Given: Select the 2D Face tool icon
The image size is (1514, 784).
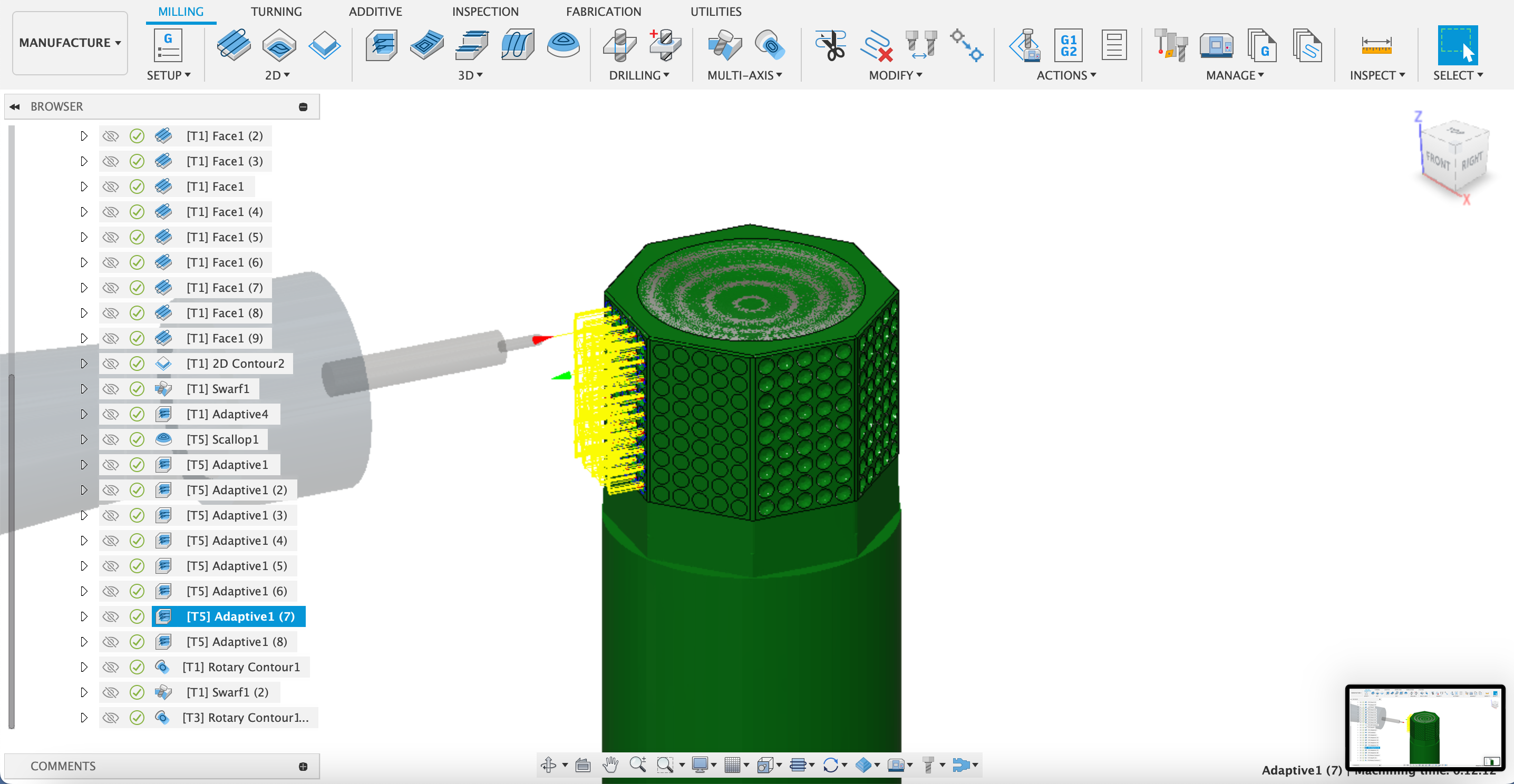Looking at the screenshot, I should coord(234,45).
